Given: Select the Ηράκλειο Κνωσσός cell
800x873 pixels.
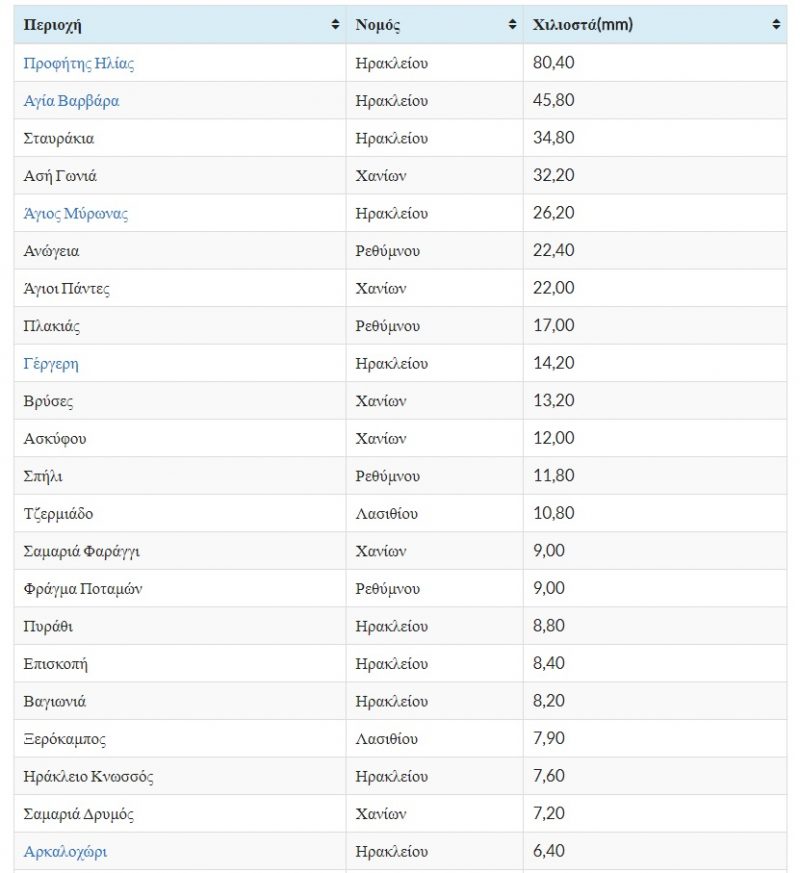Looking at the screenshot, I should click(x=88, y=777).
